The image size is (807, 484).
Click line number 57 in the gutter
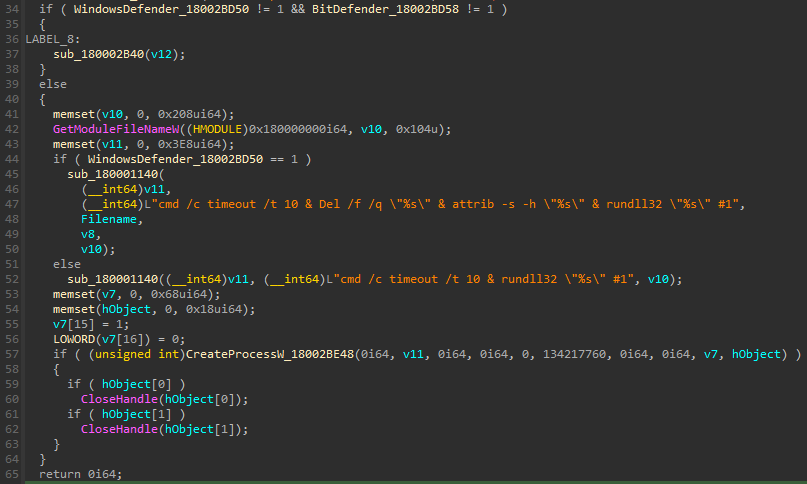(12, 354)
